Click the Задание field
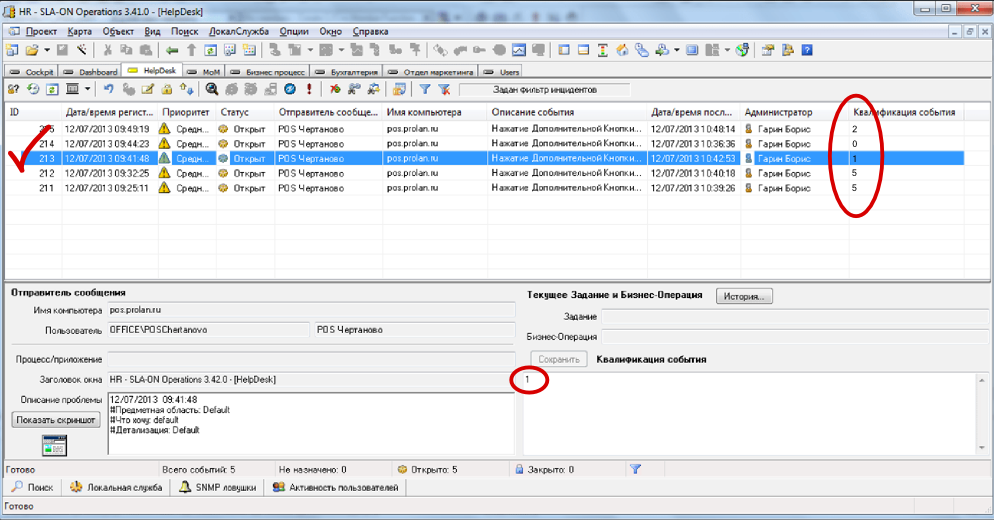Image resolution: width=994 pixels, height=520 pixels. (796, 316)
